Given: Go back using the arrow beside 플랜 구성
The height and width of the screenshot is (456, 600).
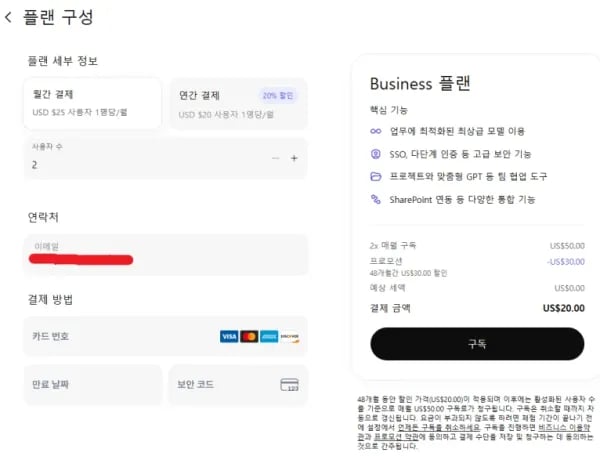Looking at the screenshot, I should pyautogui.click(x=8, y=17).
